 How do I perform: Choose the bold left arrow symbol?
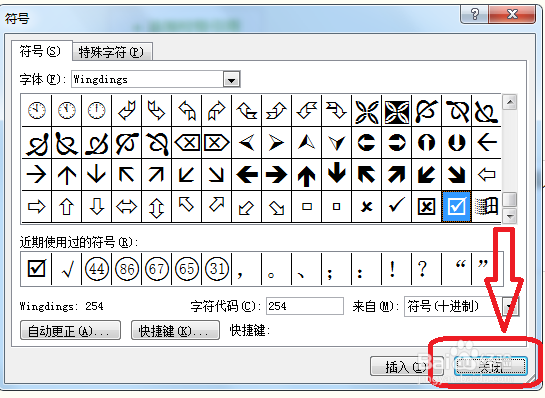(x=246, y=174)
